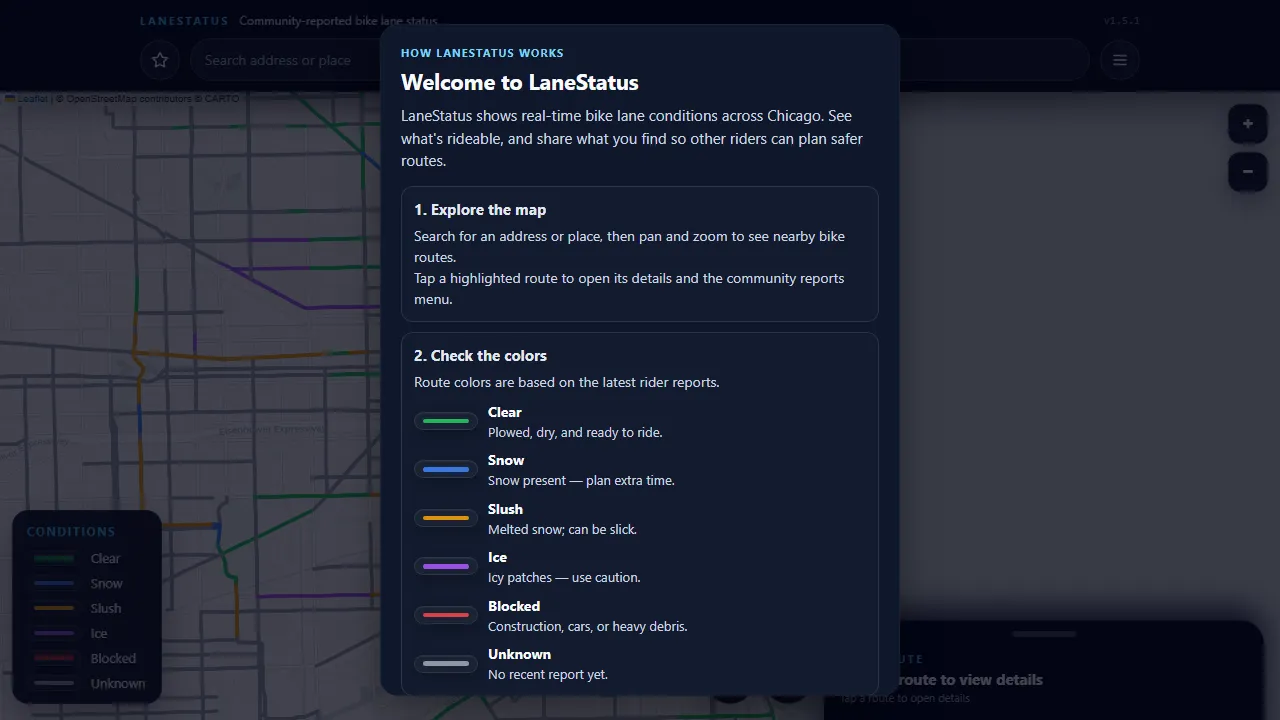This screenshot has height=720, width=1280.
Task: Click the green Clear line indicator in dialog
Action: [445, 421]
